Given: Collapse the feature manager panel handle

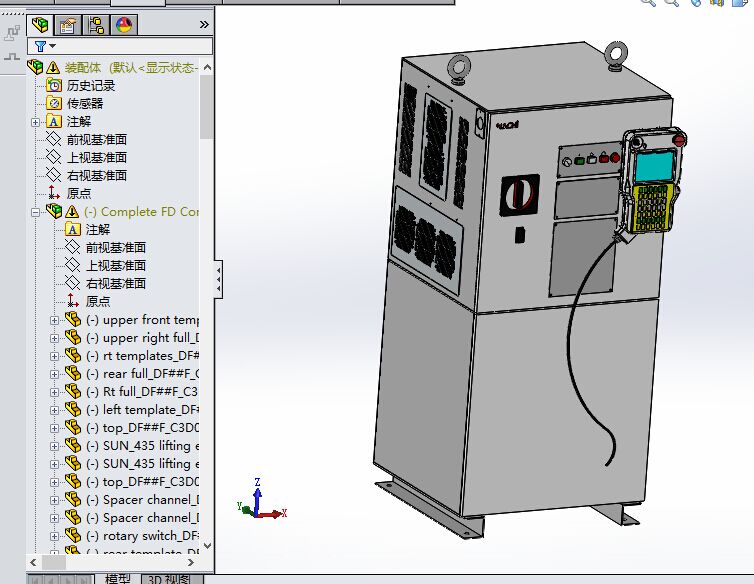Looking at the screenshot, I should pyautogui.click(x=219, y=279).
